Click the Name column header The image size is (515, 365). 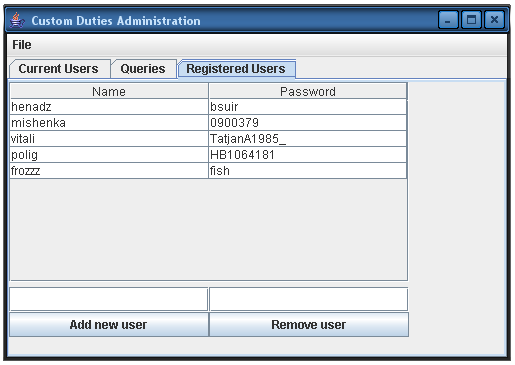click(x=109, y=91)
